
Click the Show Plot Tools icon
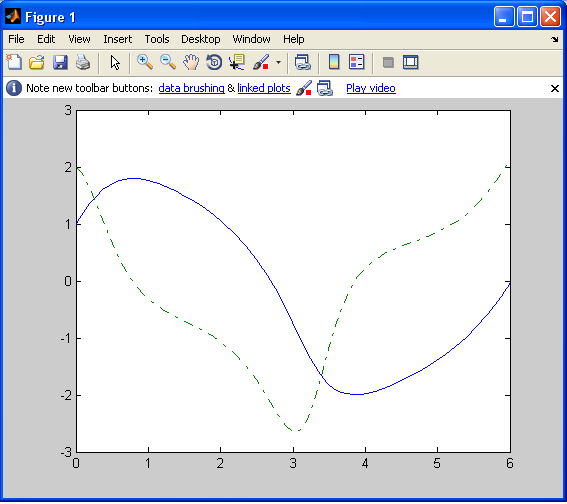pyautogui.click(x=410, y=62)
